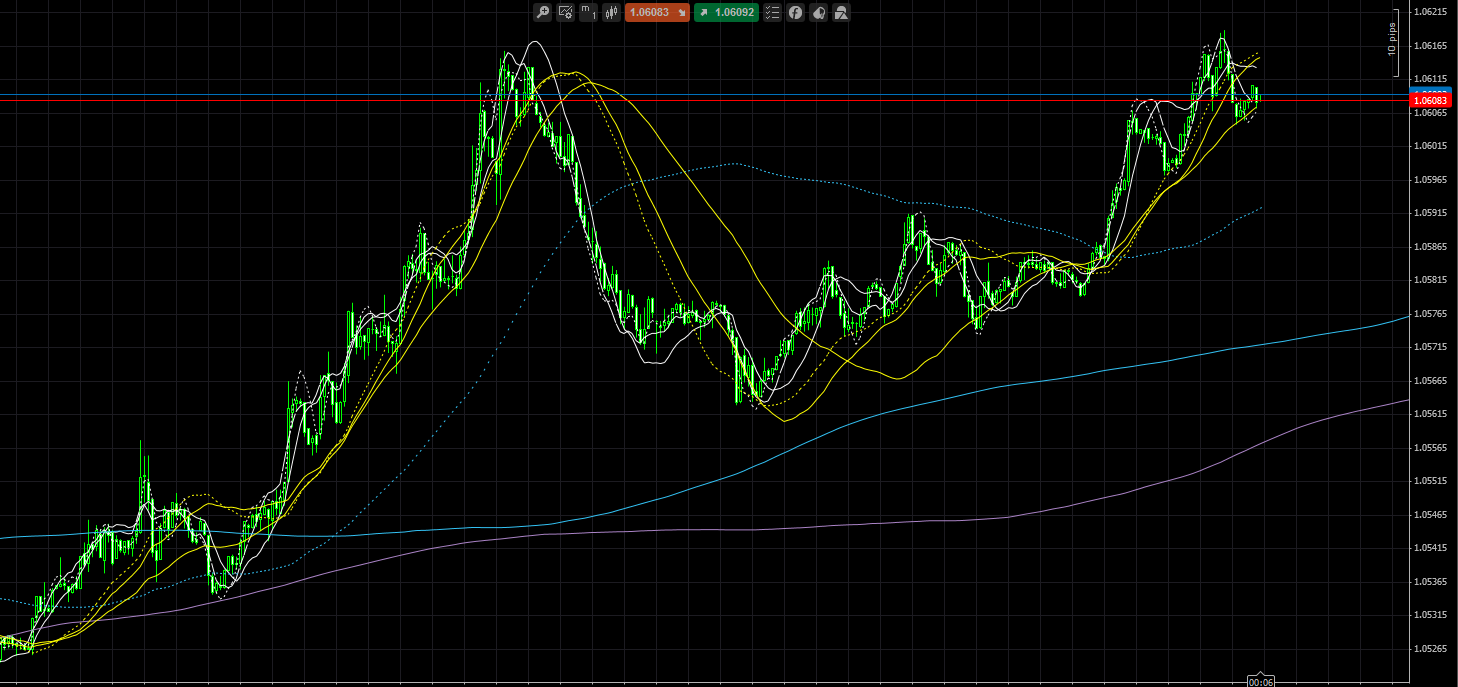
Task: Open the candlestick chart type selector
Action: point(611,12)
